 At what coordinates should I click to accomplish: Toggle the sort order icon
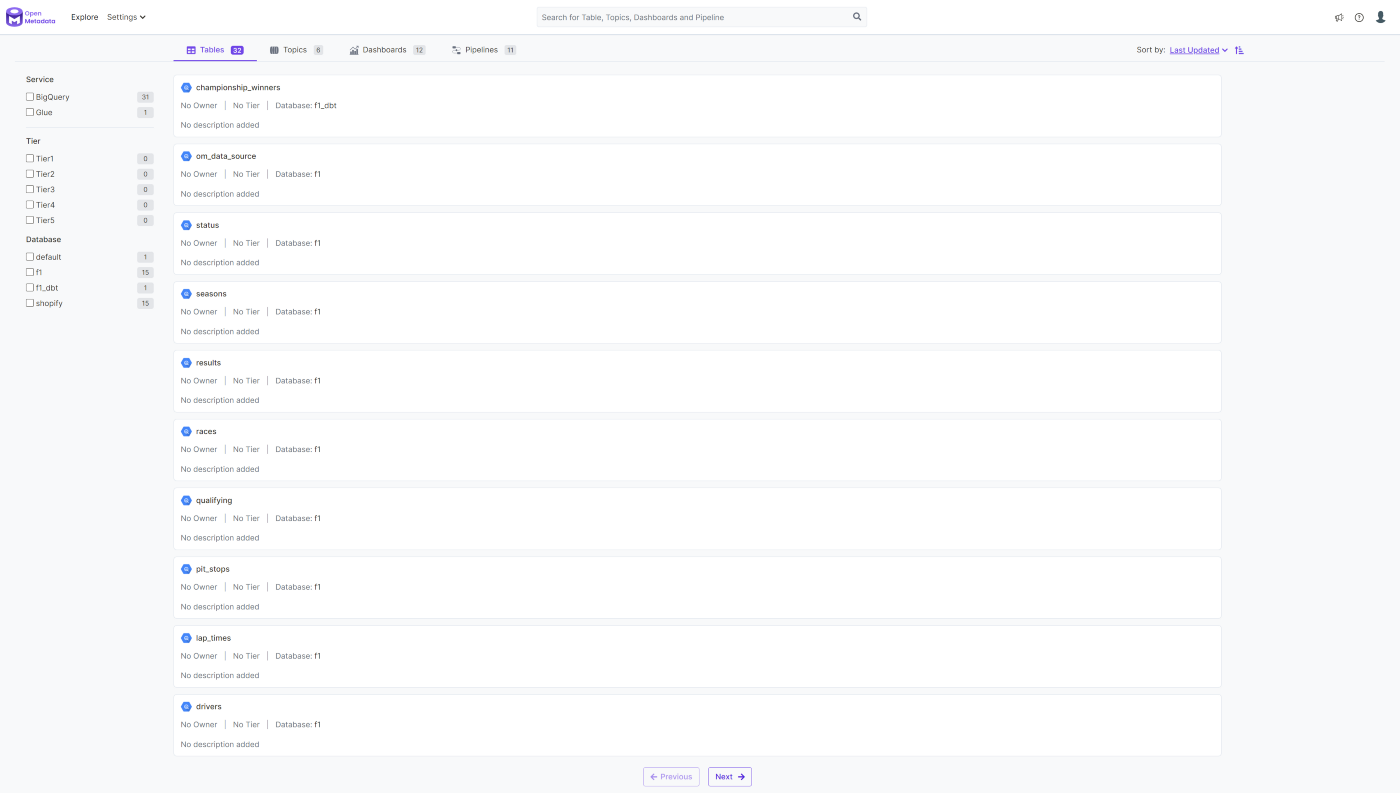(x=1239, y=50)
